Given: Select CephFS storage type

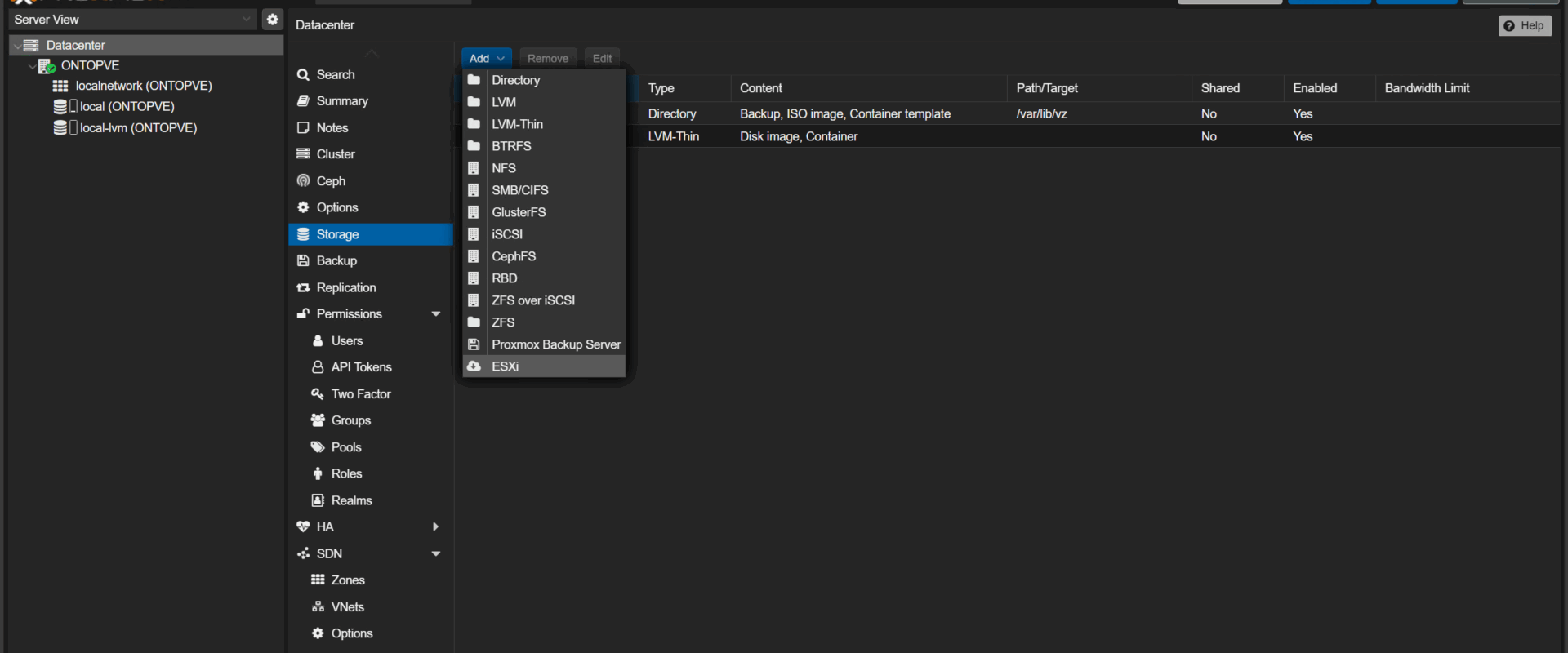Looking at the screenshot, I should [x=545, y=256].
